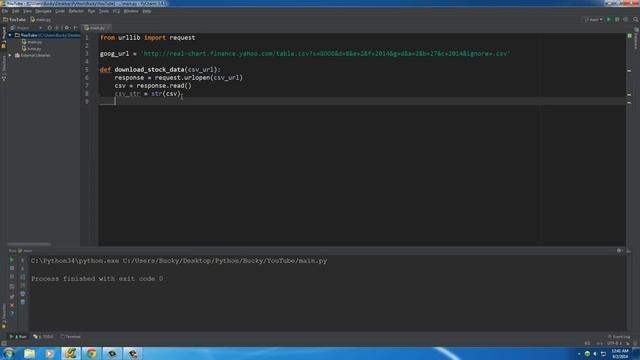Viewport: 640px width, 360px height.
Task: Open Windows Start menu
Action: click(x=9, y=353)
